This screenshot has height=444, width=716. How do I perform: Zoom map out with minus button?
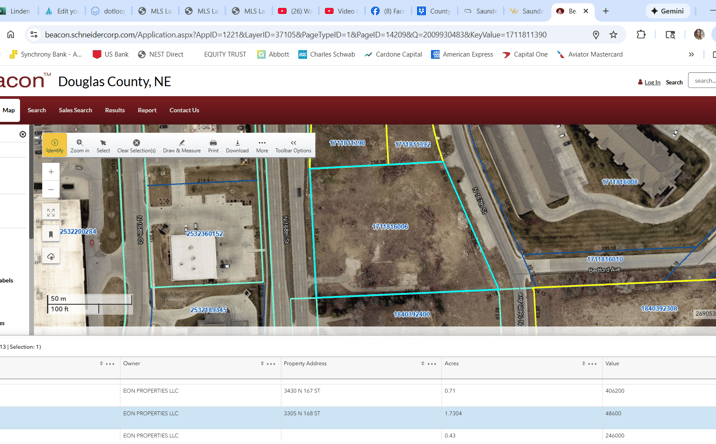click(51, 189)
